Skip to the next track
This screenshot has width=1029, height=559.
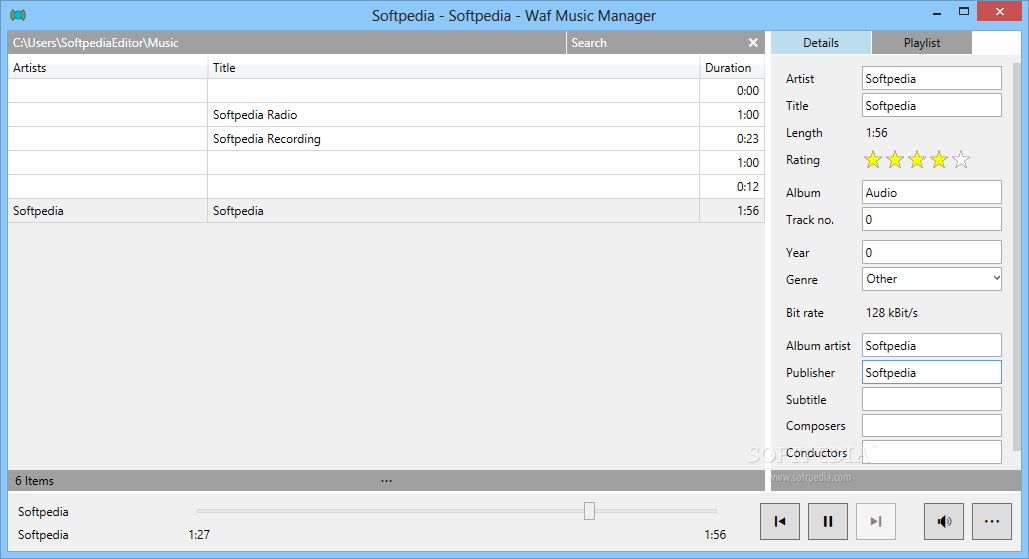875,522
